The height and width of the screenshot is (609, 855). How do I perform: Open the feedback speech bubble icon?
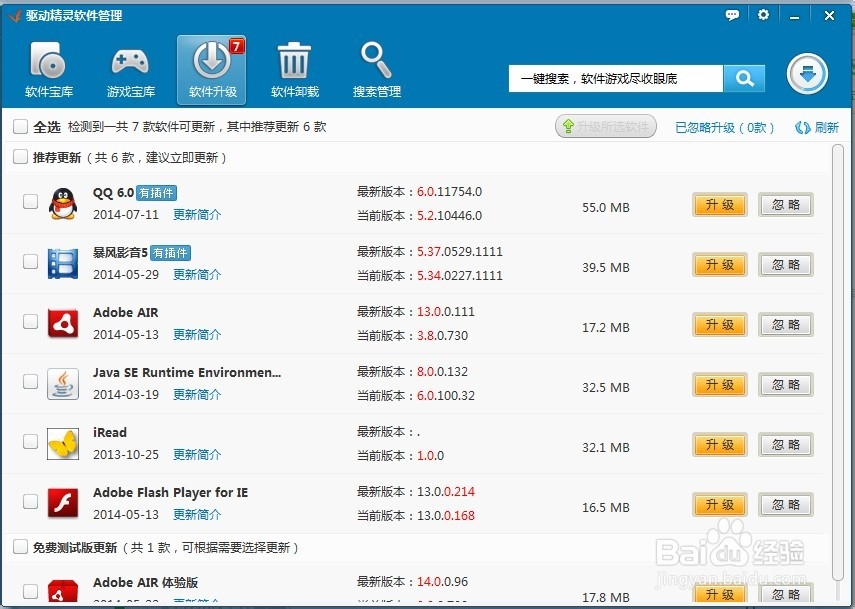732,15
